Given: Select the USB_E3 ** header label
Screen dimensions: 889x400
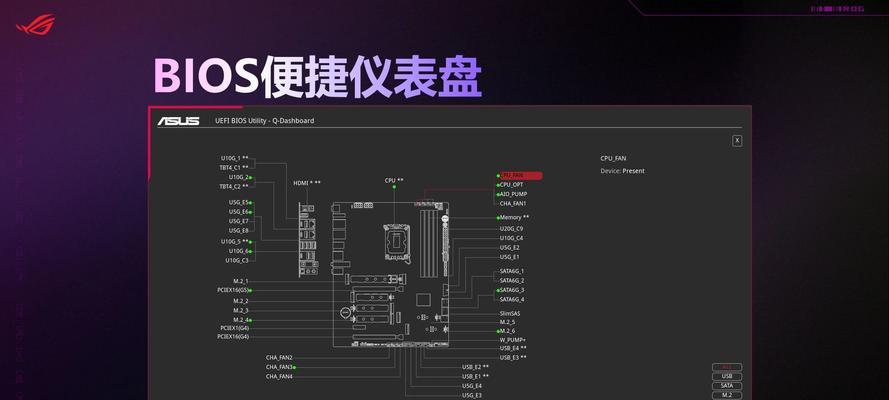Looking at the screenshot, I should [513, 358].
